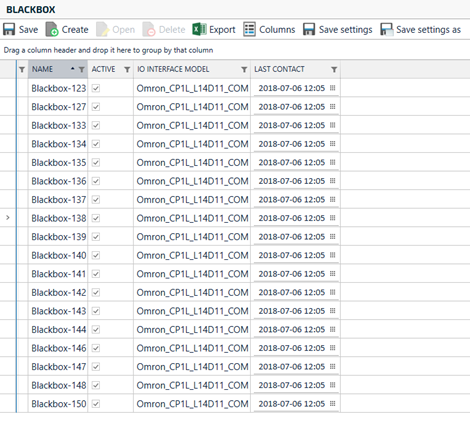Select the Blackbox-144 row name cell
Image resolution: width=470 pixels, height=422 pixels.
click(58, 330)
